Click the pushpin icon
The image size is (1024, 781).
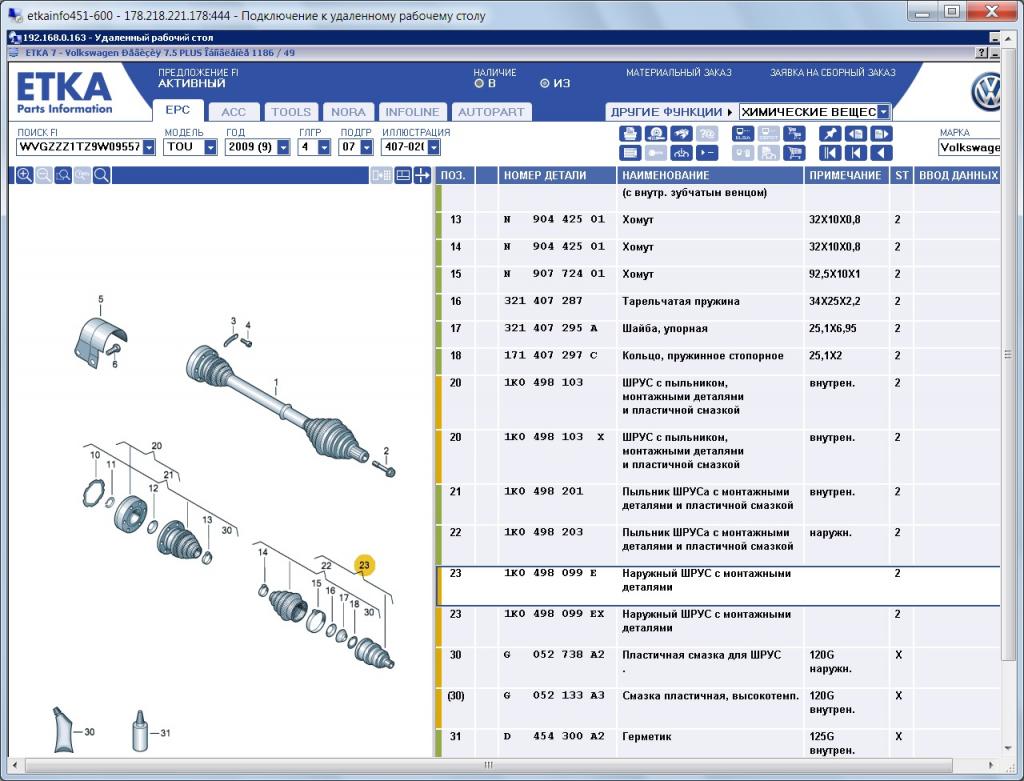pos(830,134)
